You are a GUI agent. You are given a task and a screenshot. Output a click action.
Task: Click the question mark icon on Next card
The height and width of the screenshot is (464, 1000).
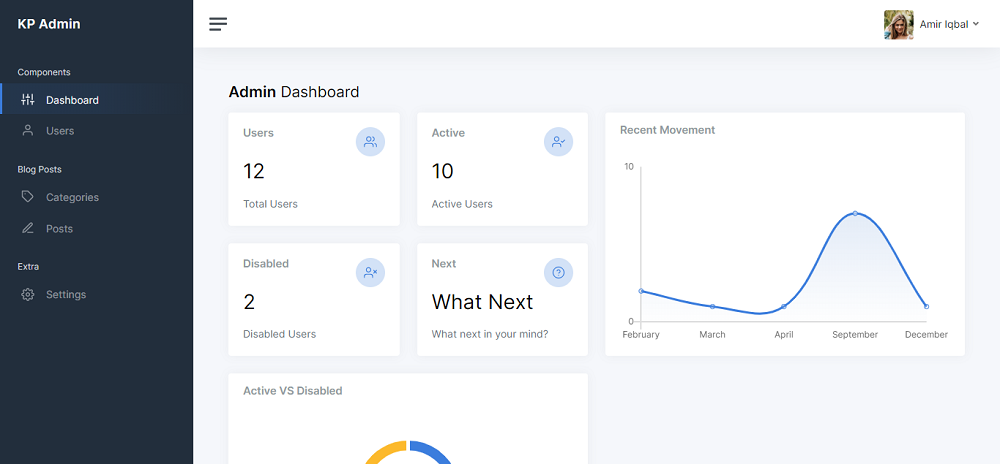click(x=559, y=273)
